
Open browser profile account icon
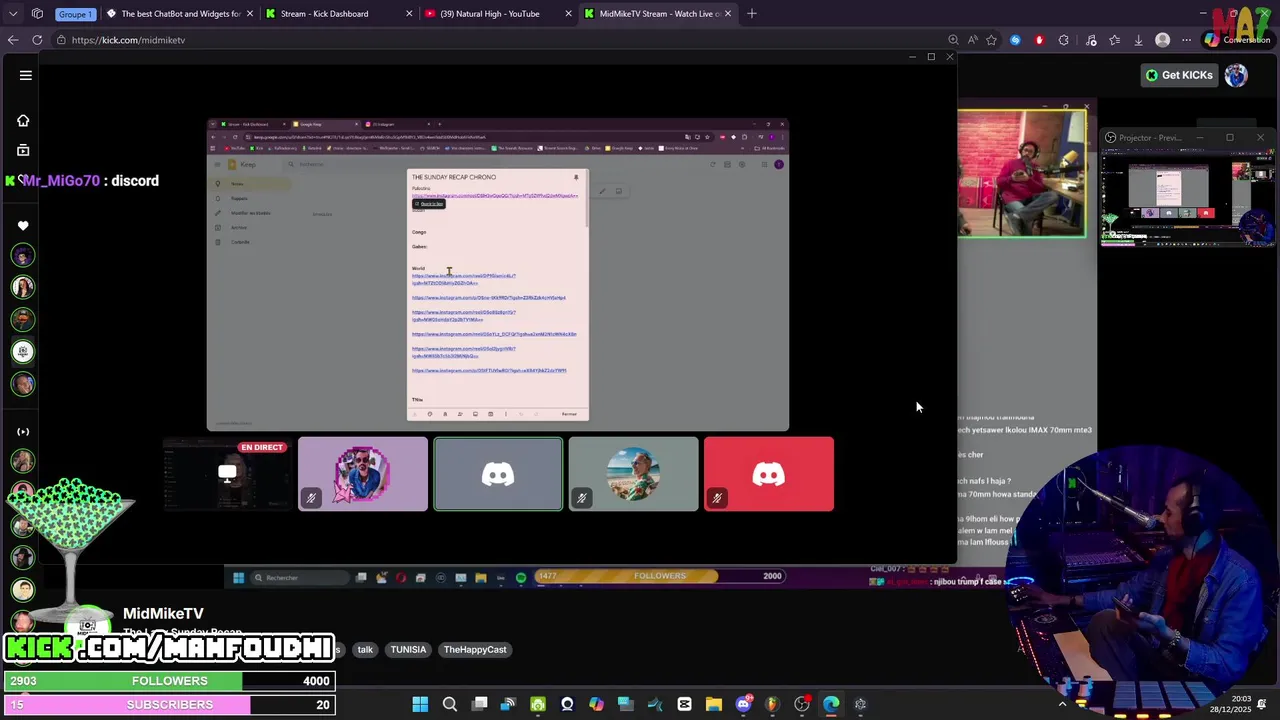pos(1162,40)
